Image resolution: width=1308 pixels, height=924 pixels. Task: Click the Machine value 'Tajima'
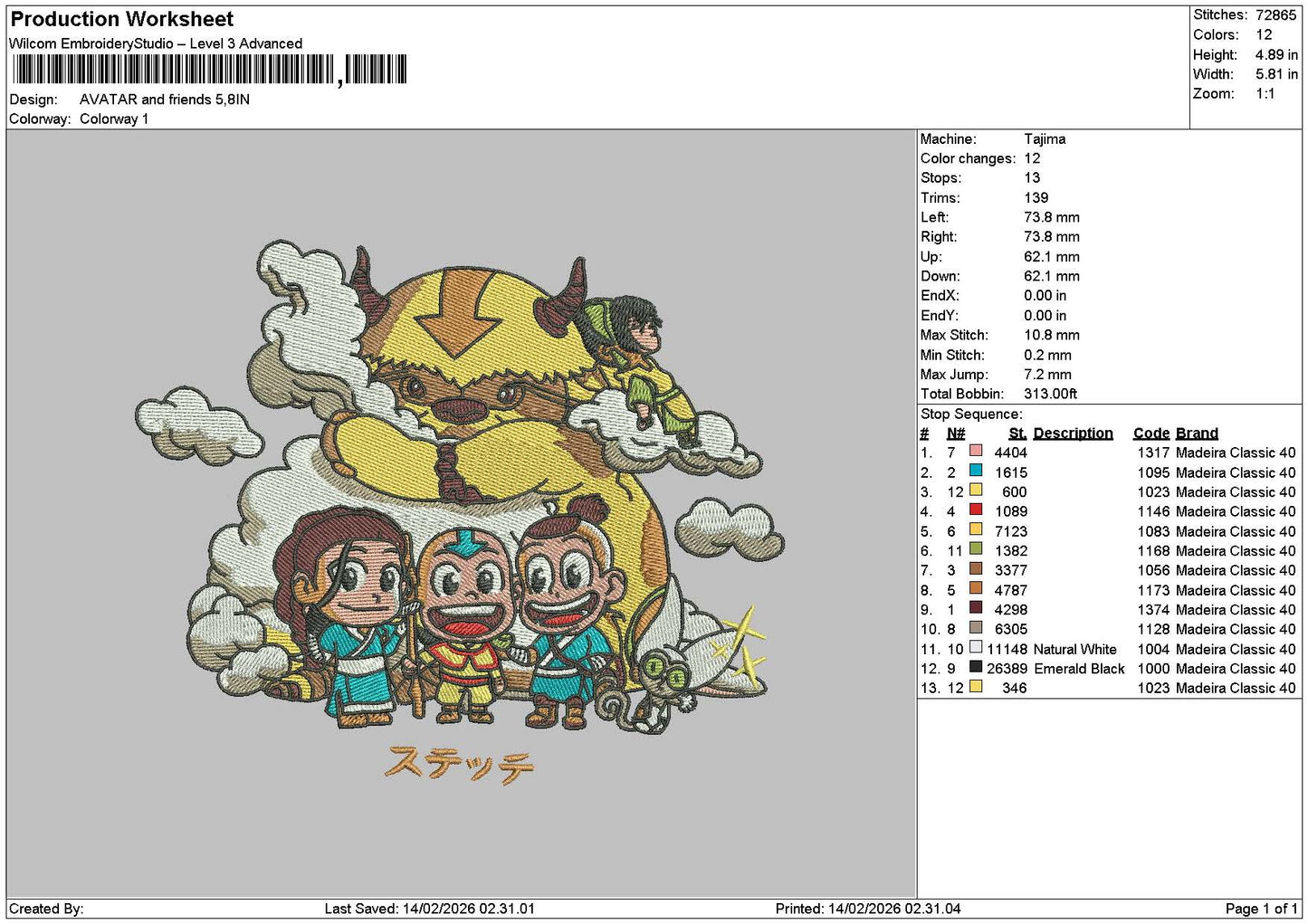1045,138
